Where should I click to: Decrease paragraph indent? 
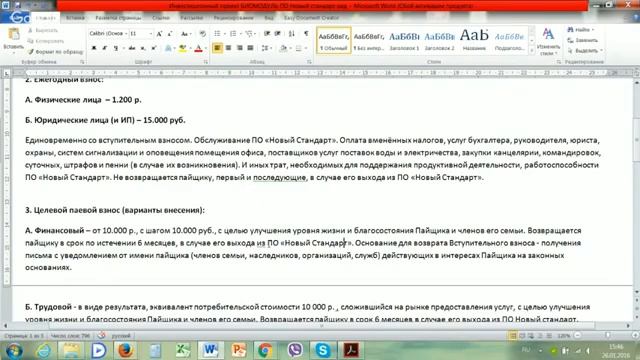click(x=267, y=33)
